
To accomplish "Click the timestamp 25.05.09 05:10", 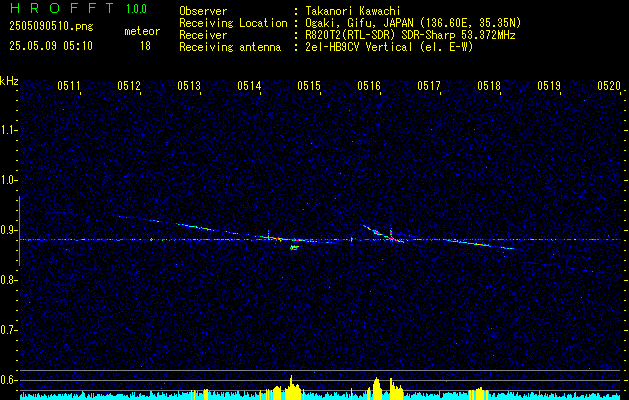I will click(x=51, y=45).
